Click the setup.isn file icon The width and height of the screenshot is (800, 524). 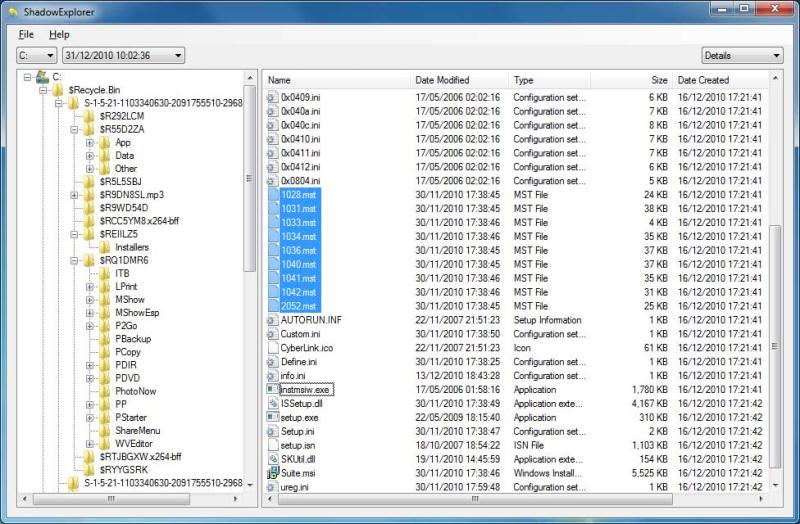273,445
